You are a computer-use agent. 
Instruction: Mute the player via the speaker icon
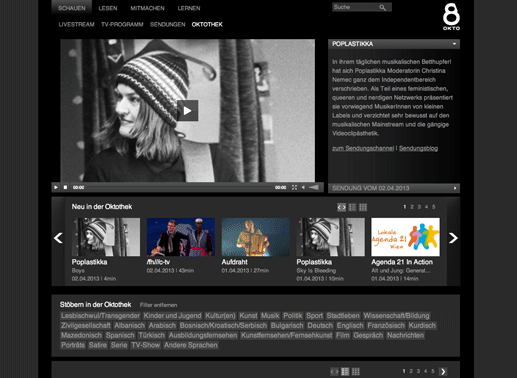pos(303,188)
